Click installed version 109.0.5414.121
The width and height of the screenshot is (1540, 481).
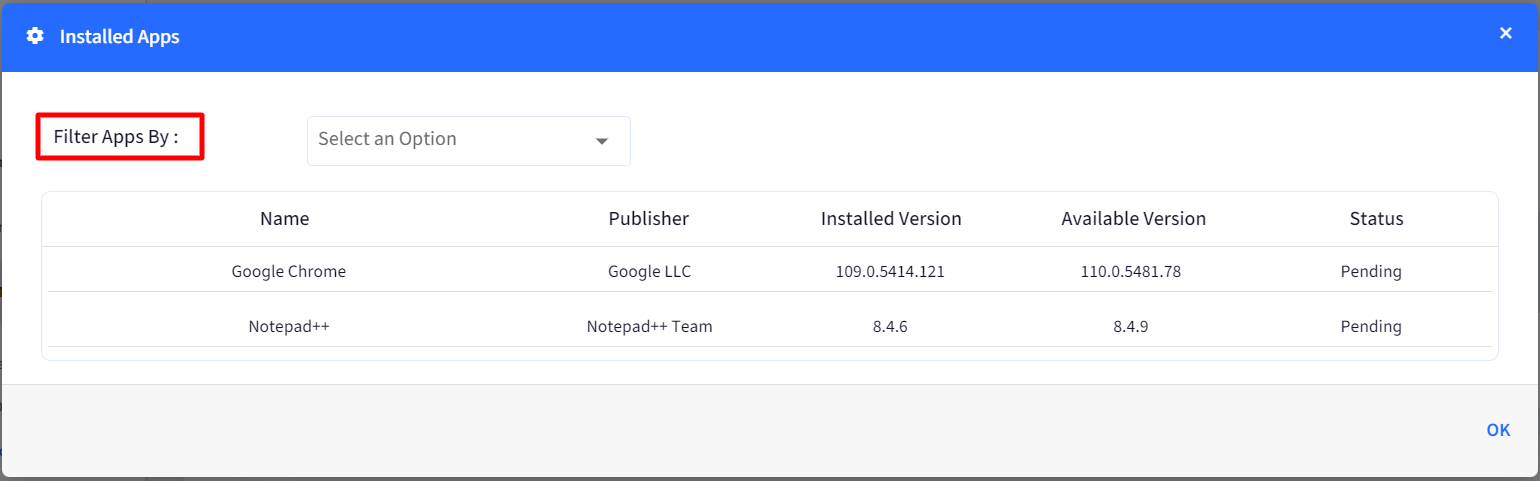pos(890,271)
